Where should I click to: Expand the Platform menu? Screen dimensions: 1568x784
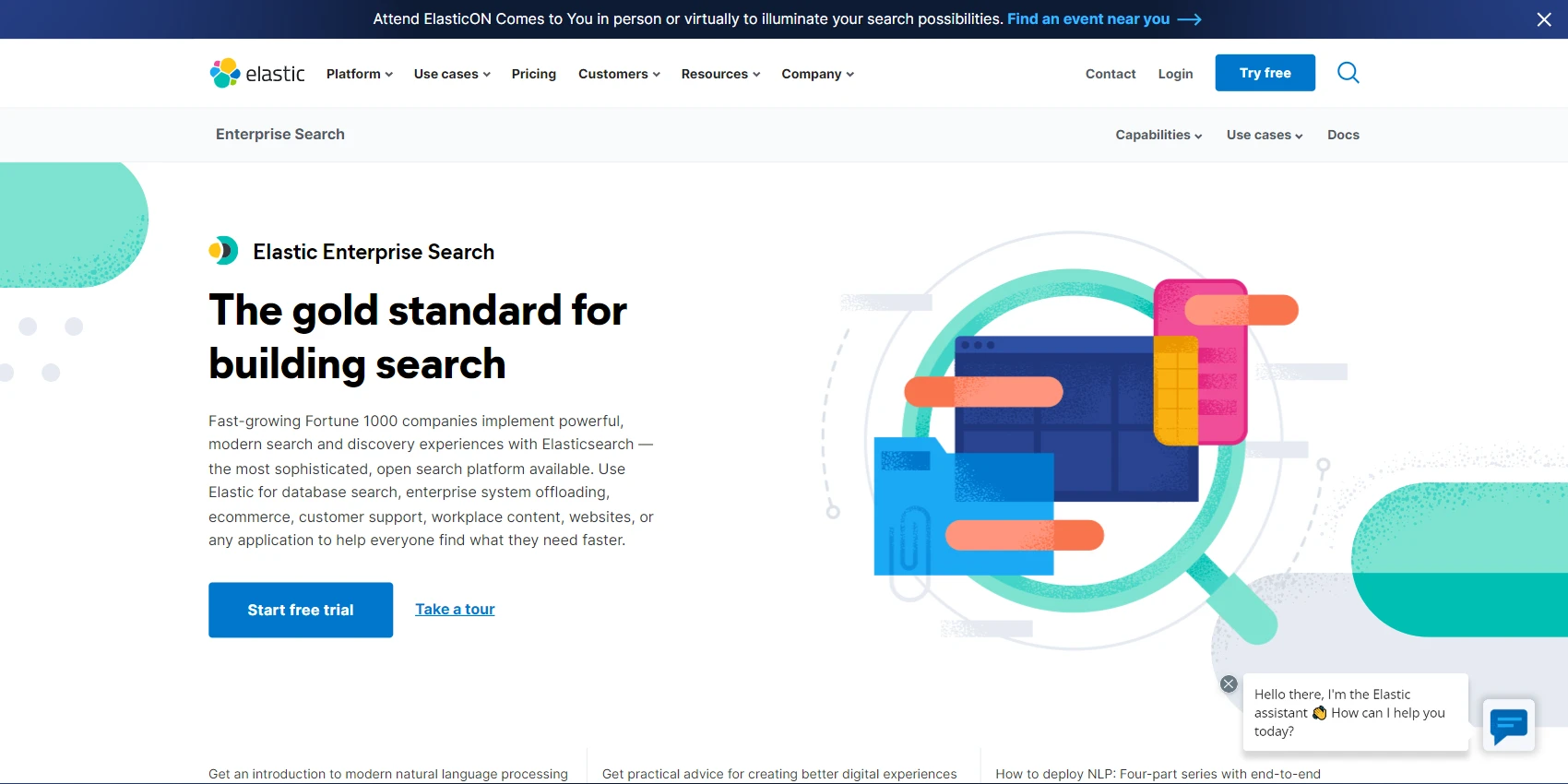point(360,74)
